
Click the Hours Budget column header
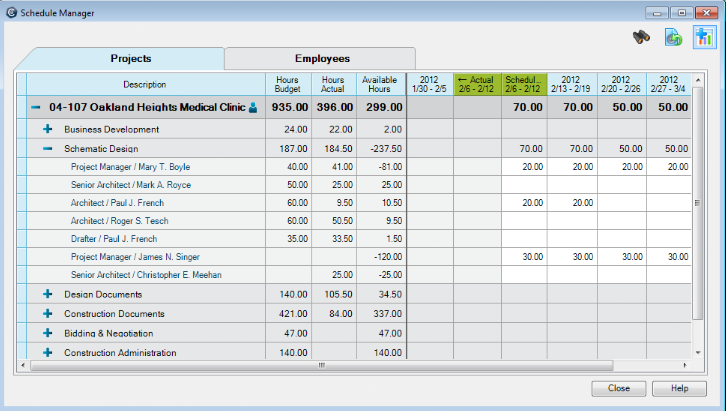point(287,84)
